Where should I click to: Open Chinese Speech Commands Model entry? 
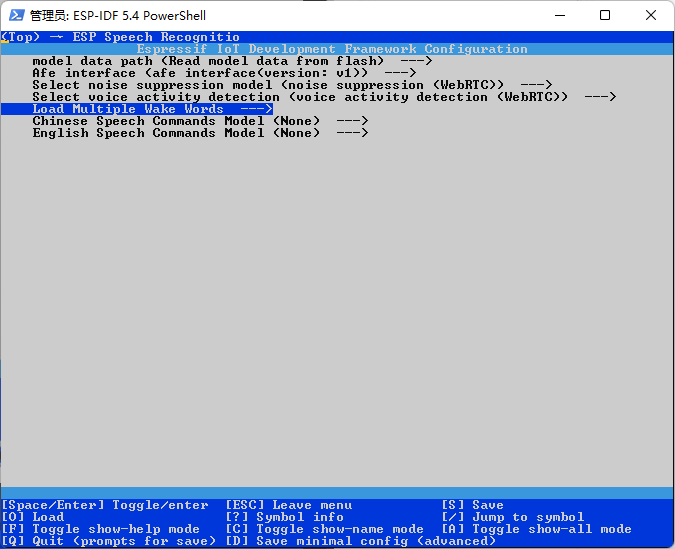[x=200, y=121]
